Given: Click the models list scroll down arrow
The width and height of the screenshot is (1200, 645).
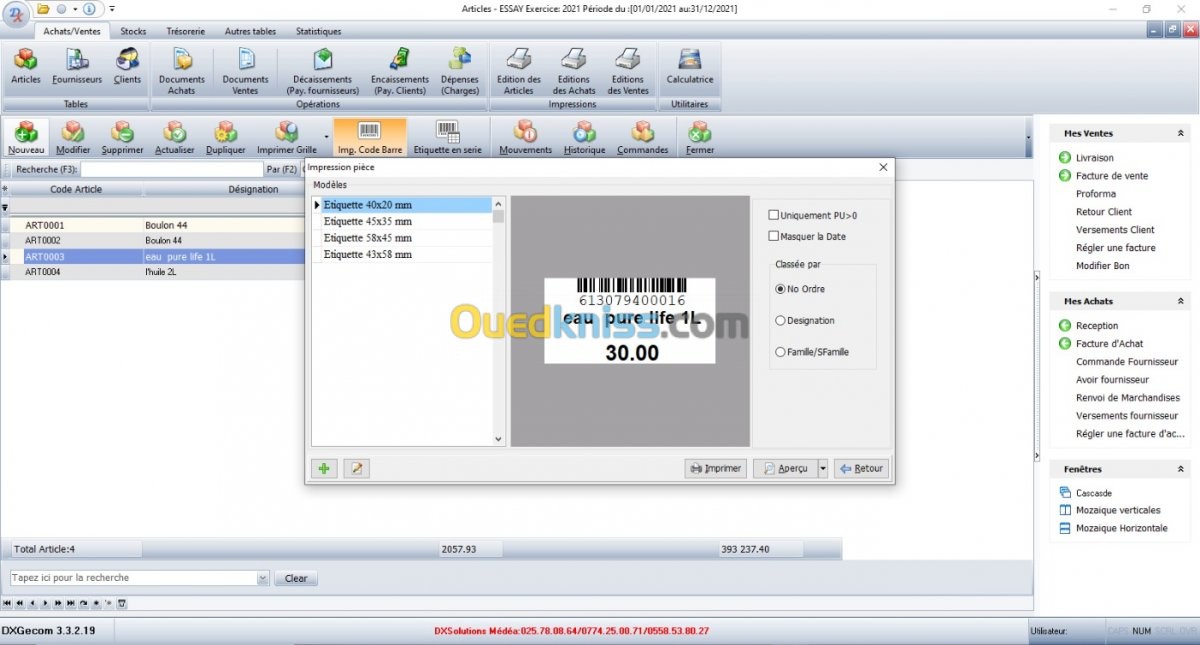Looking at the screenshot, I should tap(500, 439).
